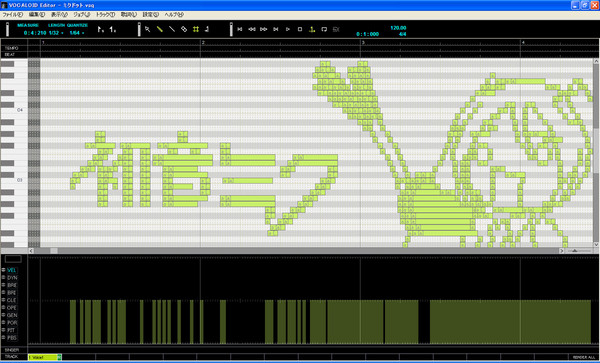600x363 pixels.
Task: Toggle the yellow marker transport icon
Action: click(x=312, y=29)
